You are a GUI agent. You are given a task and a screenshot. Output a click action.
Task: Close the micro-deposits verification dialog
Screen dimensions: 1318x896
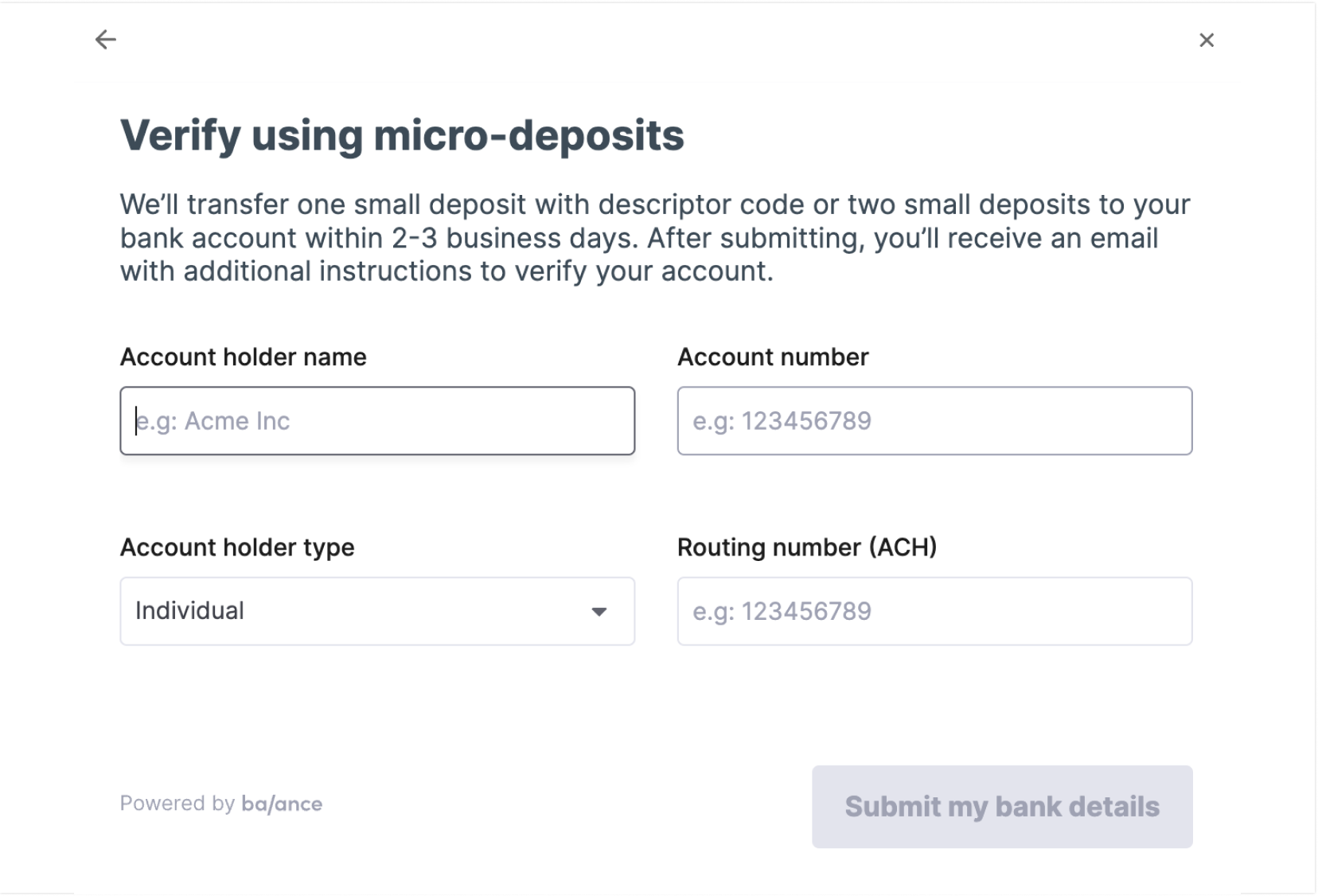click(x=1207, y=40)
